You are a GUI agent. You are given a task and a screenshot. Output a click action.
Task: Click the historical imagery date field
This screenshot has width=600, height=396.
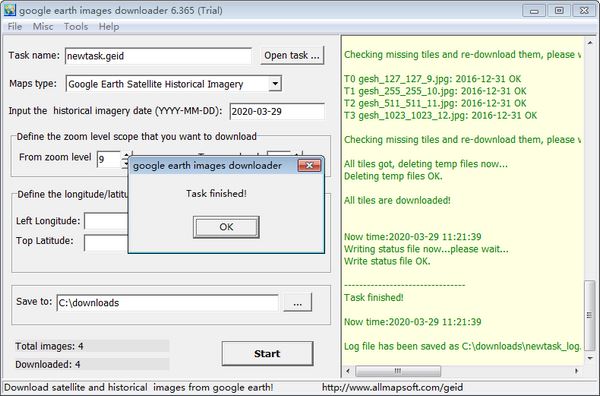tap(277, 111)
